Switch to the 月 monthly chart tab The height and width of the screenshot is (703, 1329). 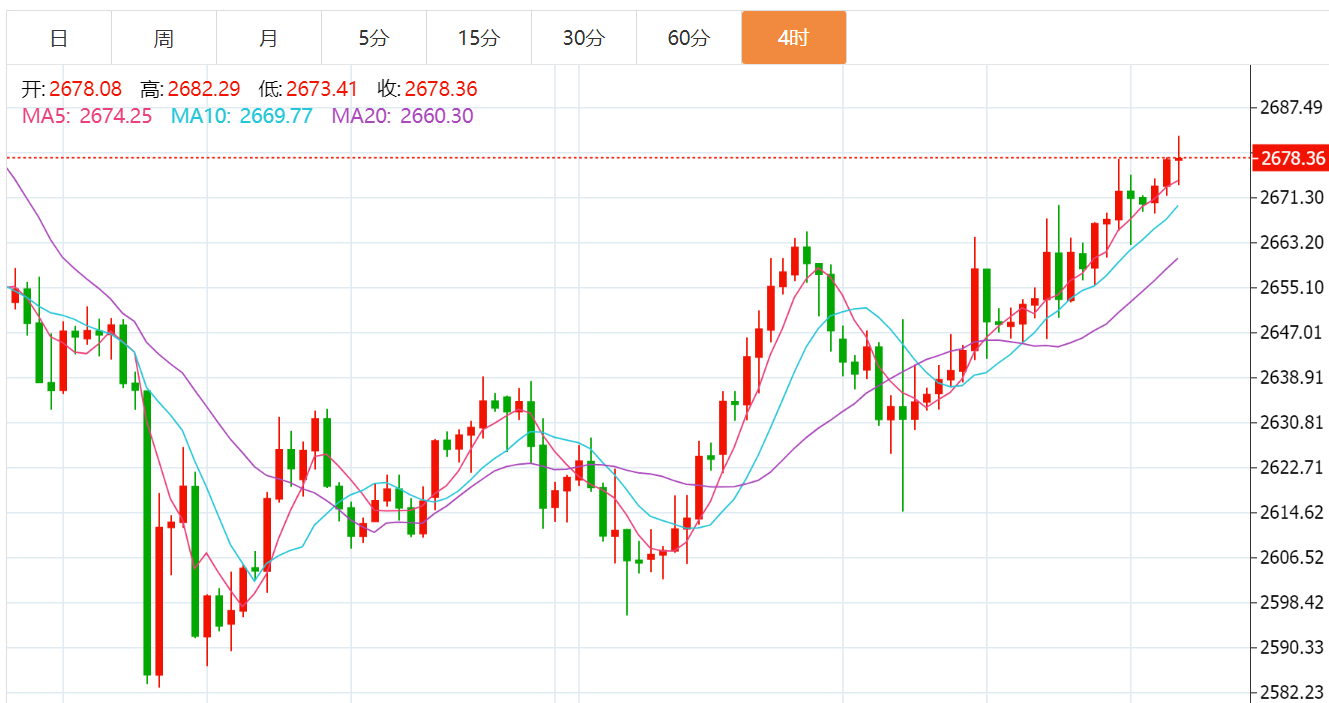(x=269, y=38)
